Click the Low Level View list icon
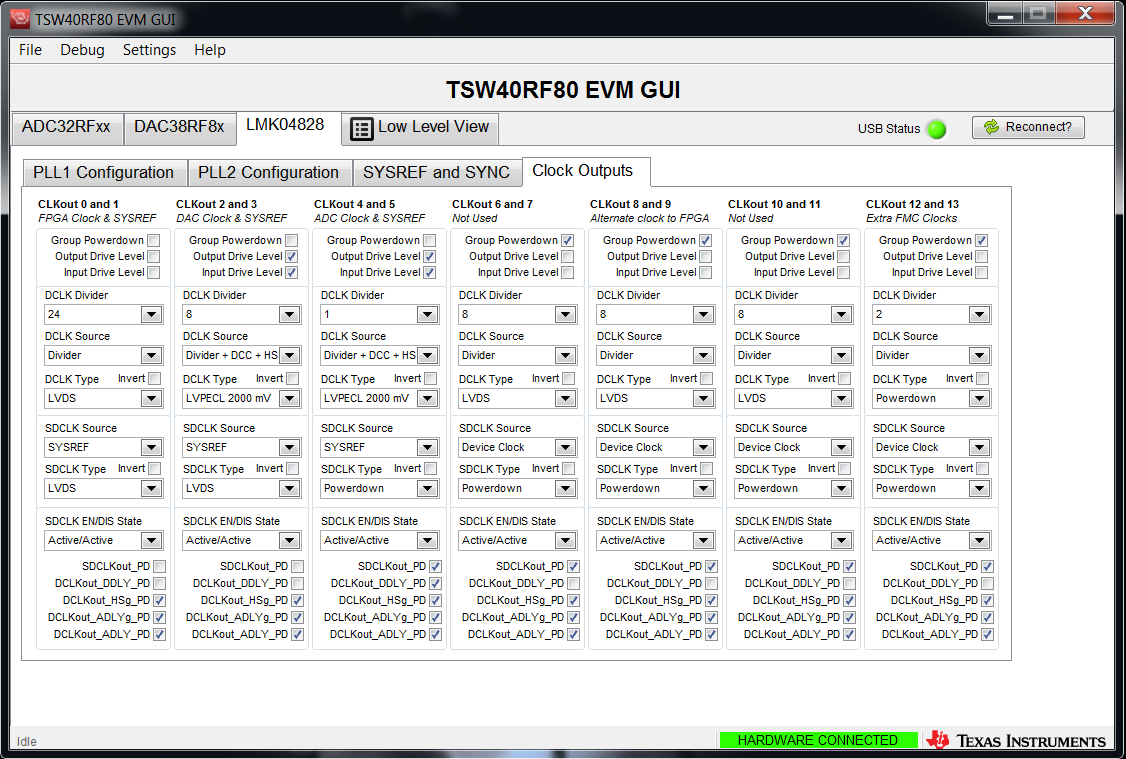The width and height of the screenshot is (1126, 759). tap(361, 129)
